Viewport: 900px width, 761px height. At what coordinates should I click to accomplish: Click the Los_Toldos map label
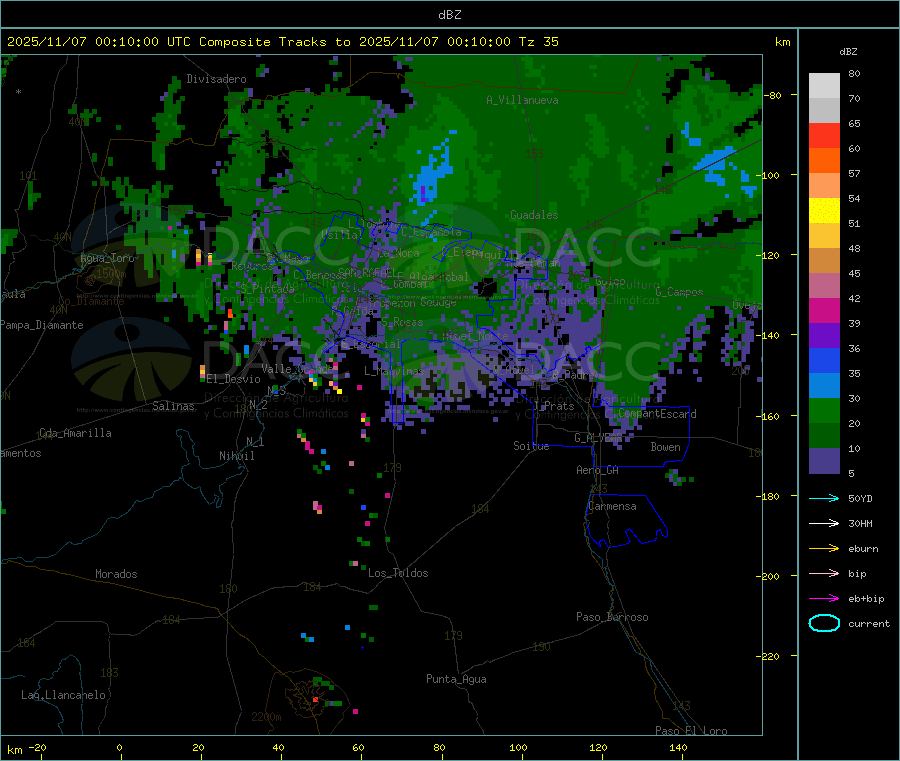pyautogui.click(x=398, y=573)
